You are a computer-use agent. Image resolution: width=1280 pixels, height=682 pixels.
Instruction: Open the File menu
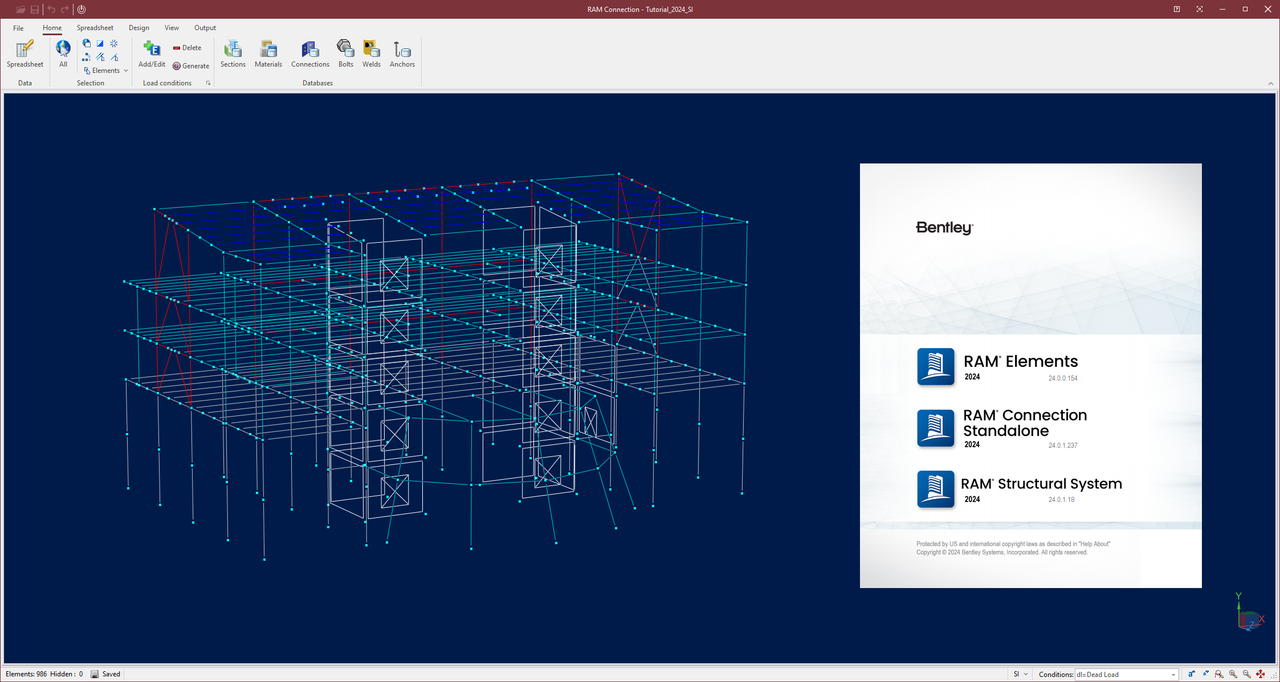pyautogui.click(x=18, y=28)
